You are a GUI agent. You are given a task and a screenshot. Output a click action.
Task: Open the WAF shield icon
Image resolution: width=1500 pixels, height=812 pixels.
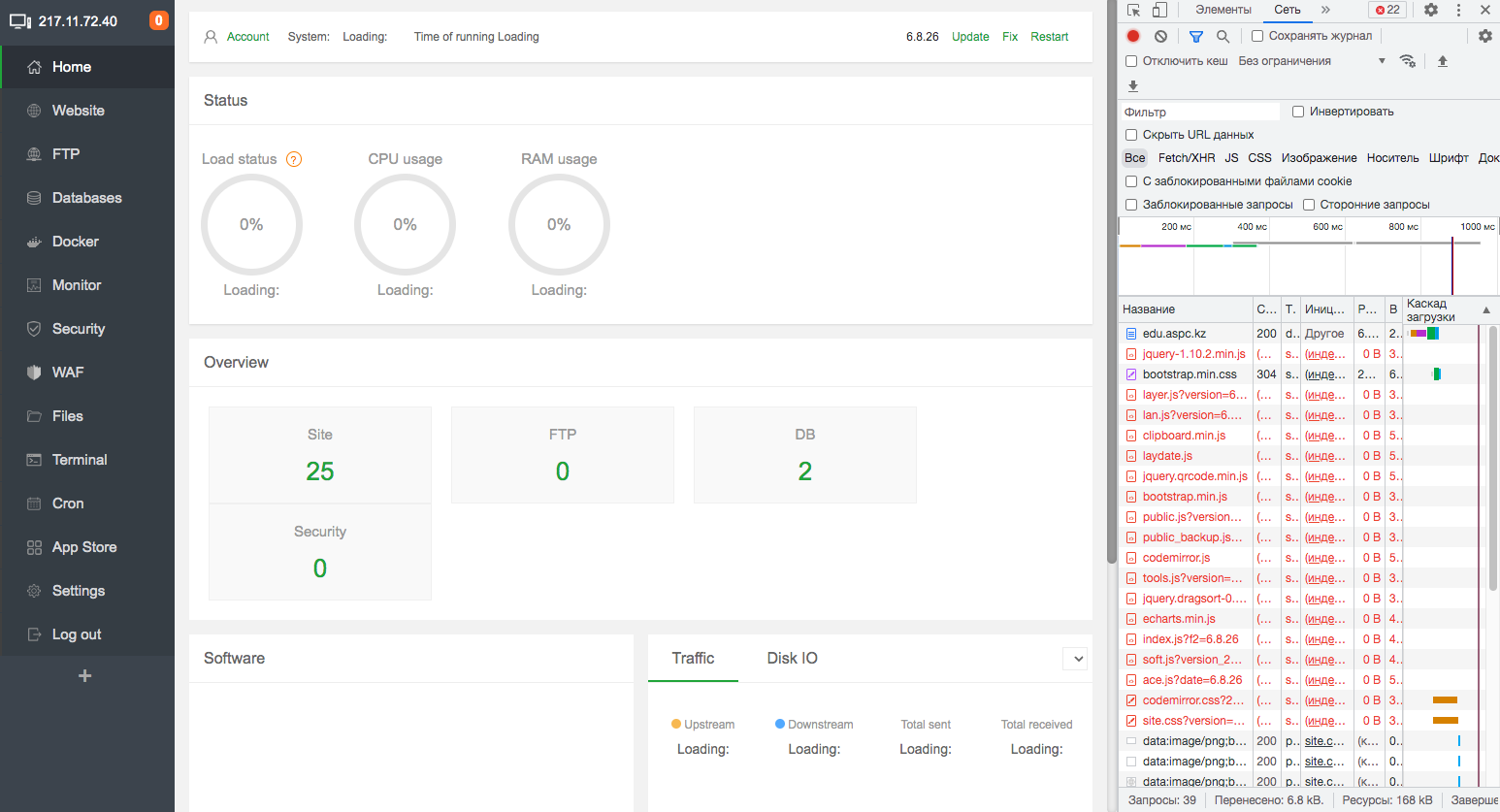click(34, 373)
